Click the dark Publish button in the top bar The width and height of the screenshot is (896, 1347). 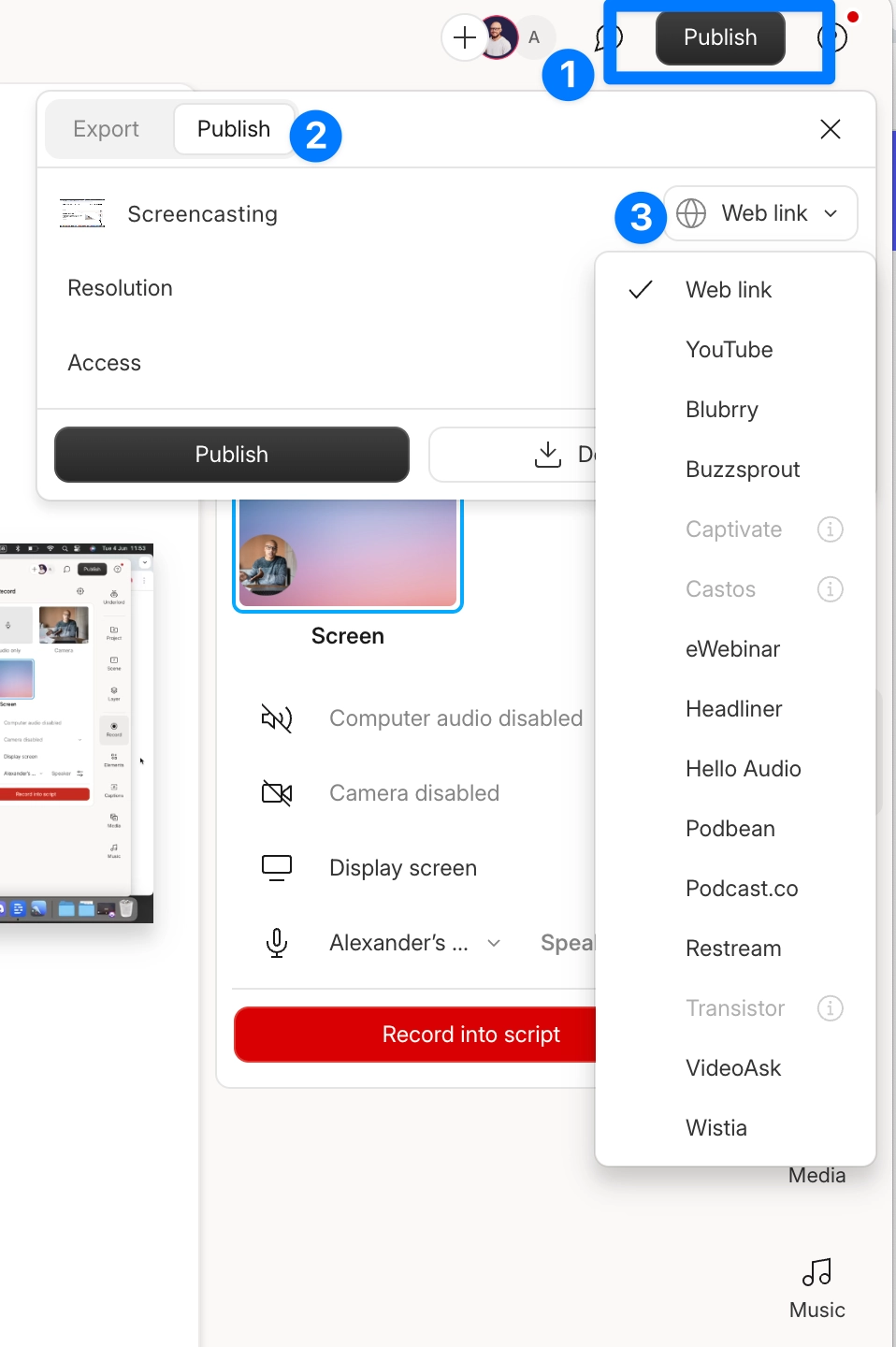click(x=720, y=37)
